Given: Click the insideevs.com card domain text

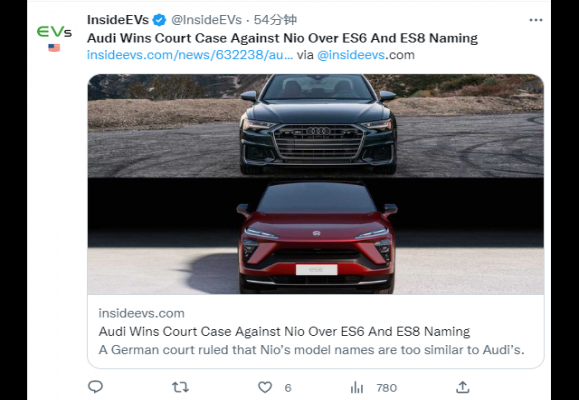Looking at the screenshot, I should (x=141, y=313).
